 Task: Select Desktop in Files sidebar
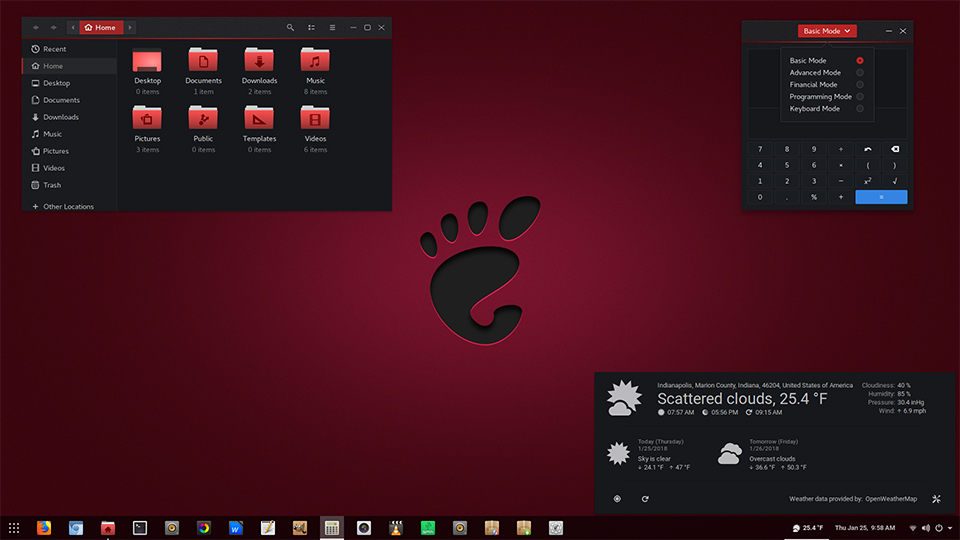coord(69,83)
